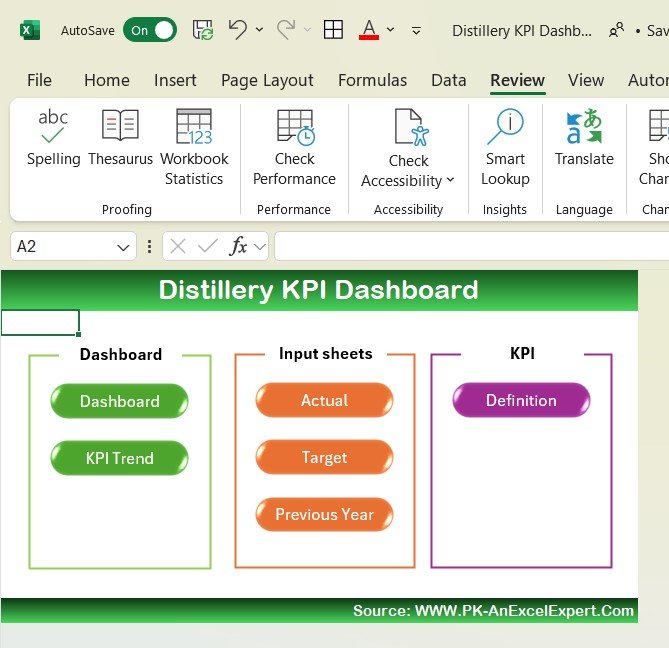Viewport: 669px width, 648px height.
Task: Open the KPI Trend sheet button
Action: click(x=119, y=458)
